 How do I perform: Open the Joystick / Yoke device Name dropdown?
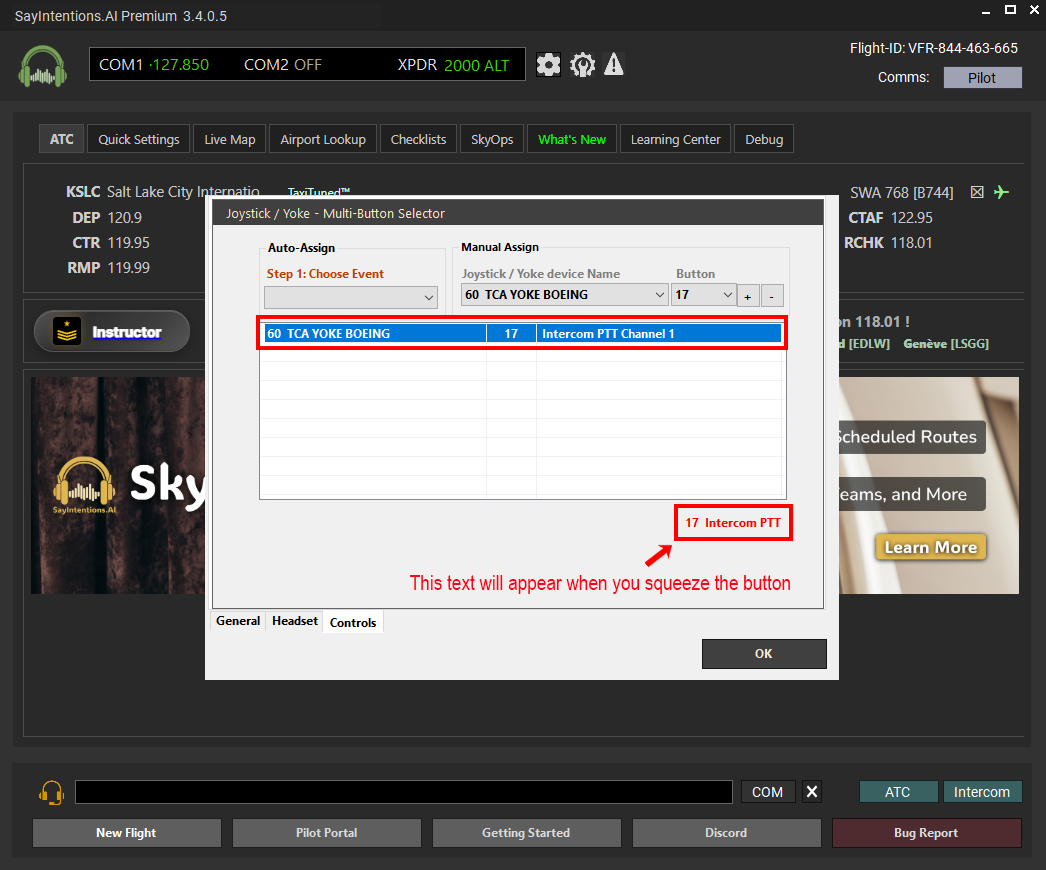[564, 295]
